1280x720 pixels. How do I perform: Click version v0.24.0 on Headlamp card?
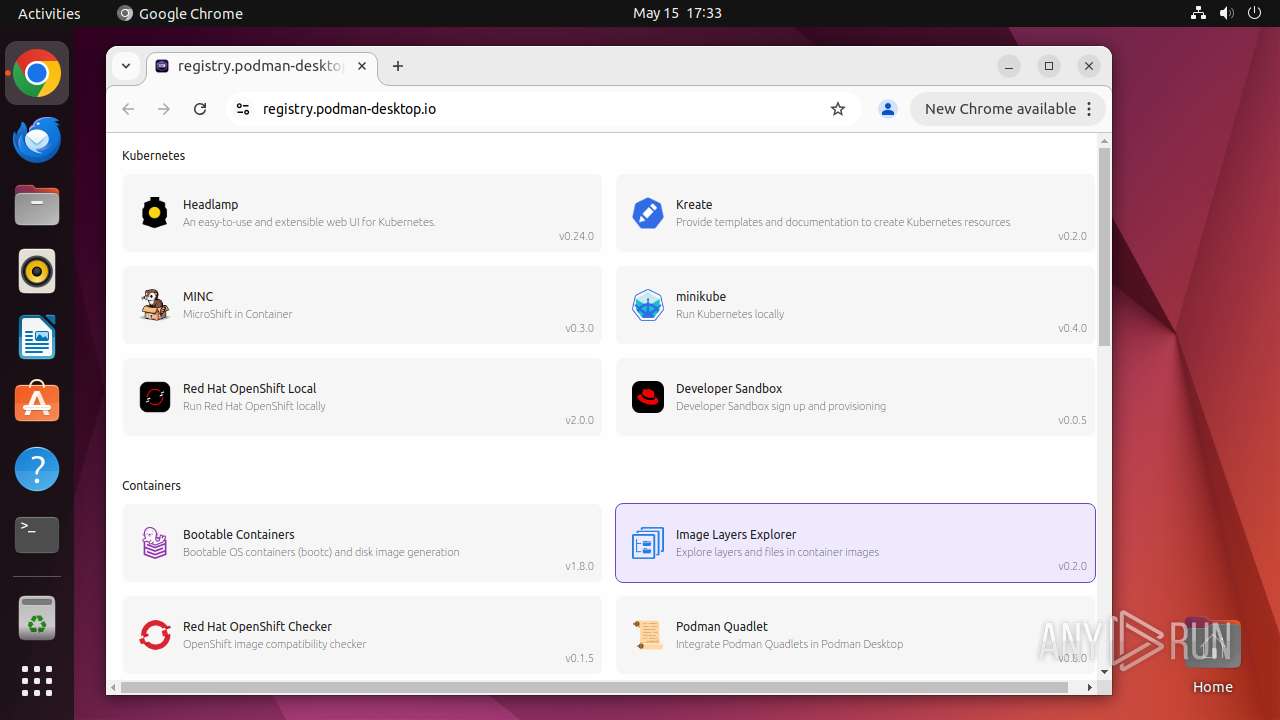(x=576, y=236)
